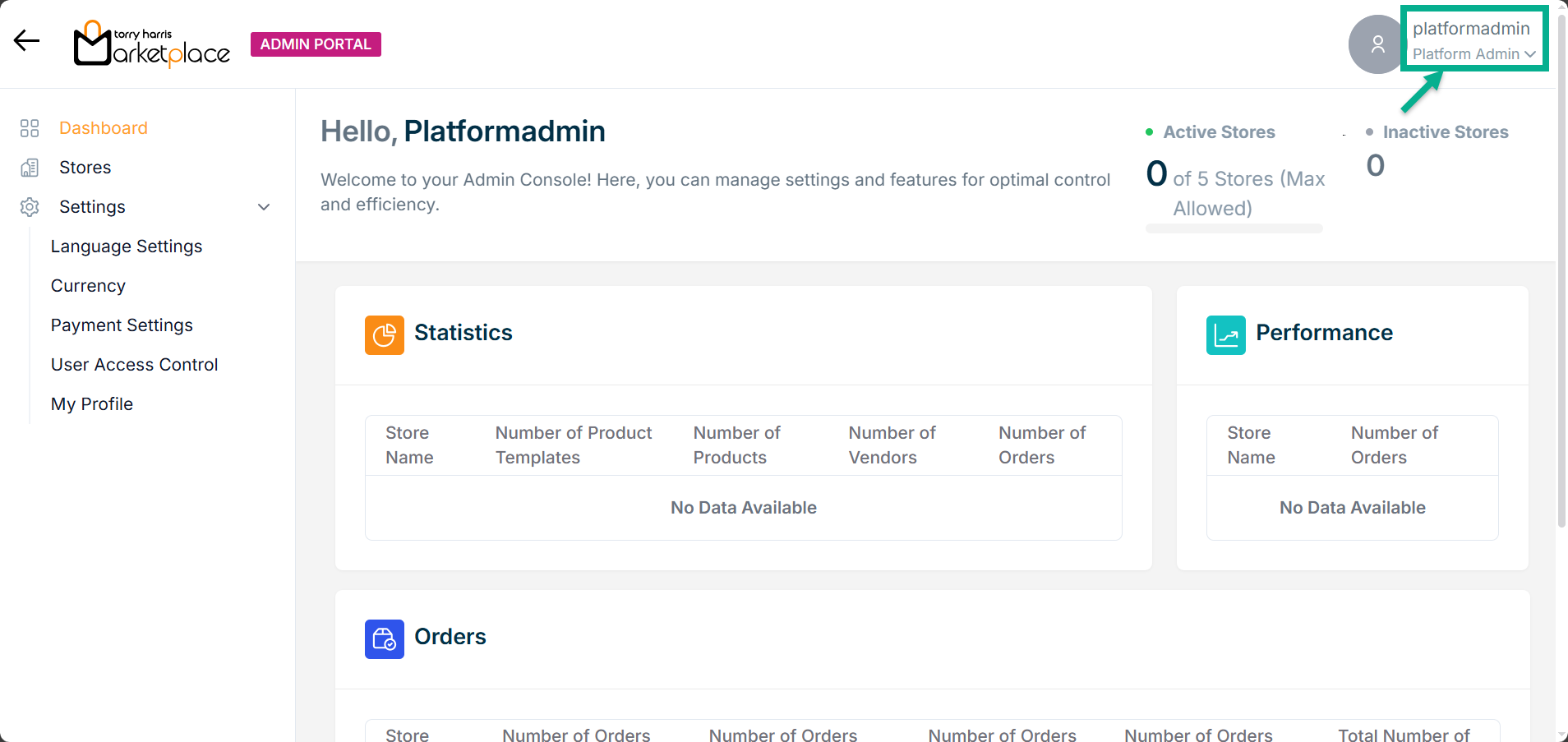Click the ADMIN PORTAL badge
This screenshot has height=742, width=1568.
(x=316, y=44)
